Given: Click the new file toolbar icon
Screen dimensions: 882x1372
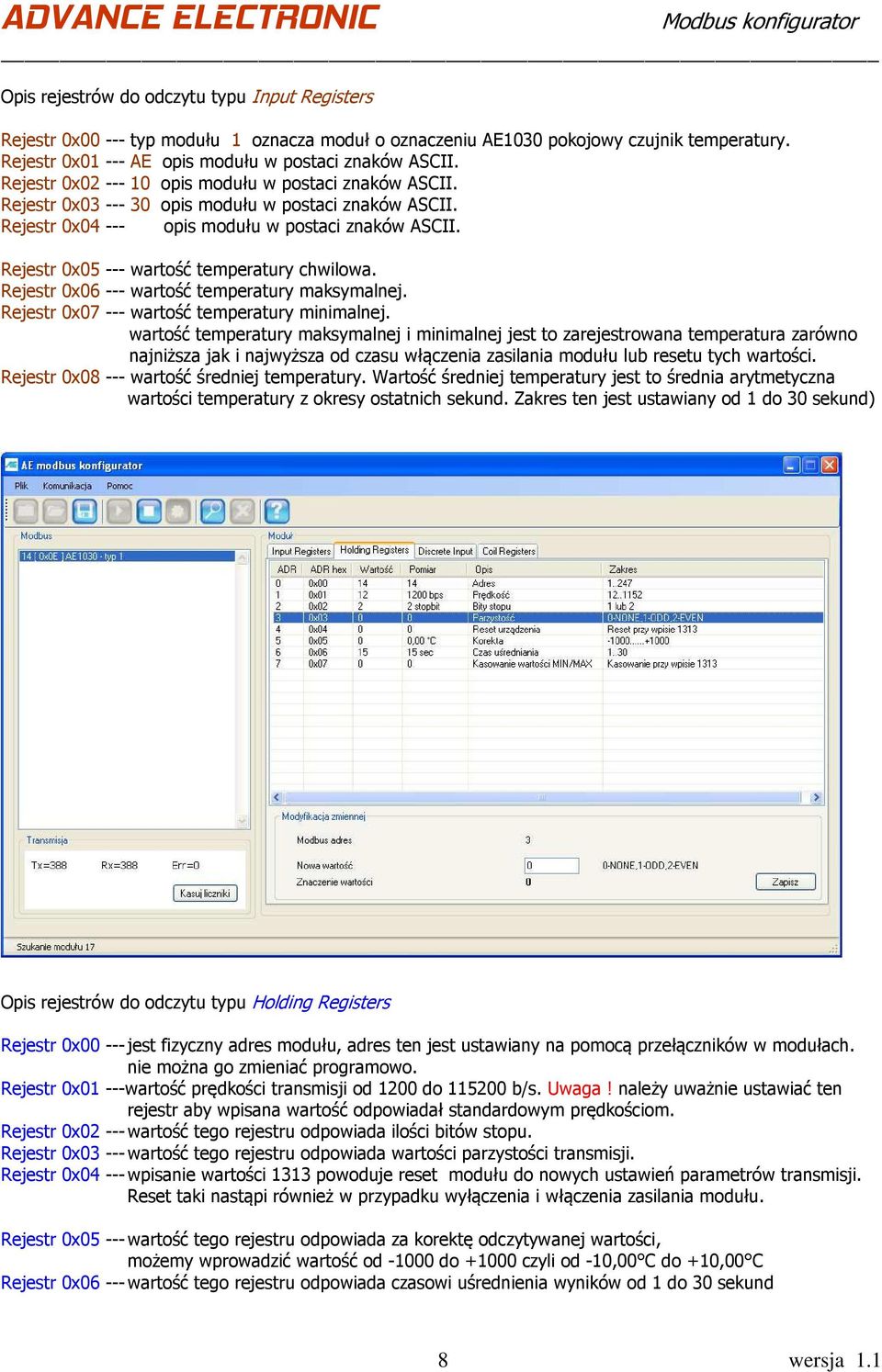Looking at the screenshot, I should (x=26, y=511).
